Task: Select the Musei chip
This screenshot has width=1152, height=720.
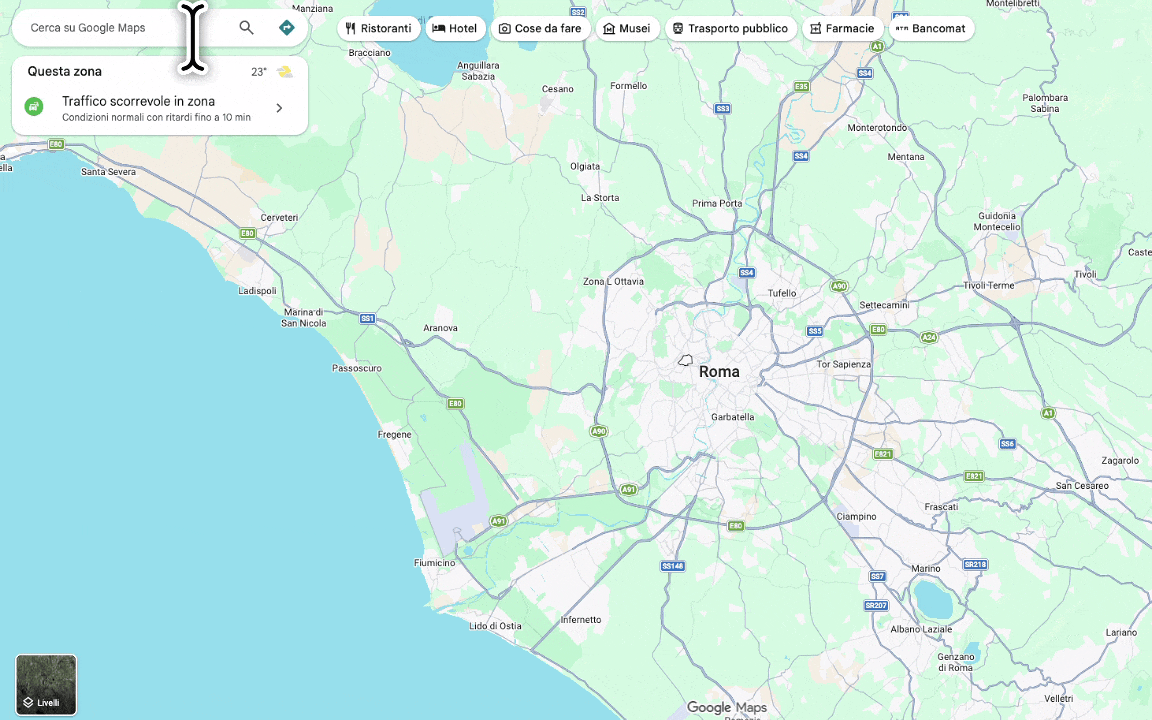Action: (627, 29)
